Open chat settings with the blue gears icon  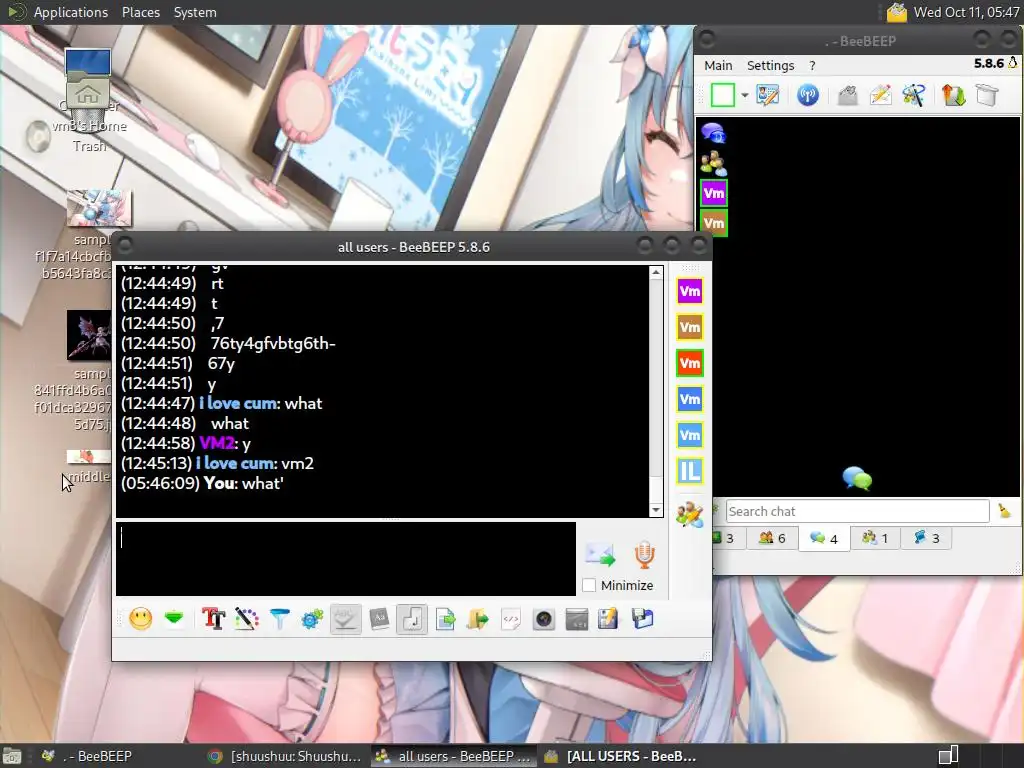click(312, 618)
